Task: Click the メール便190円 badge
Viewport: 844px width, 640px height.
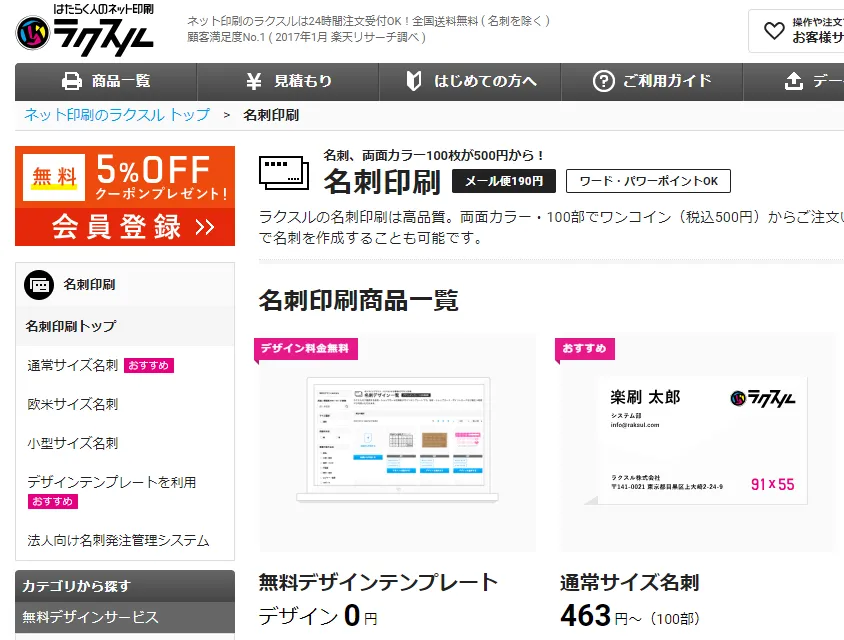Action: click(504, 181)
